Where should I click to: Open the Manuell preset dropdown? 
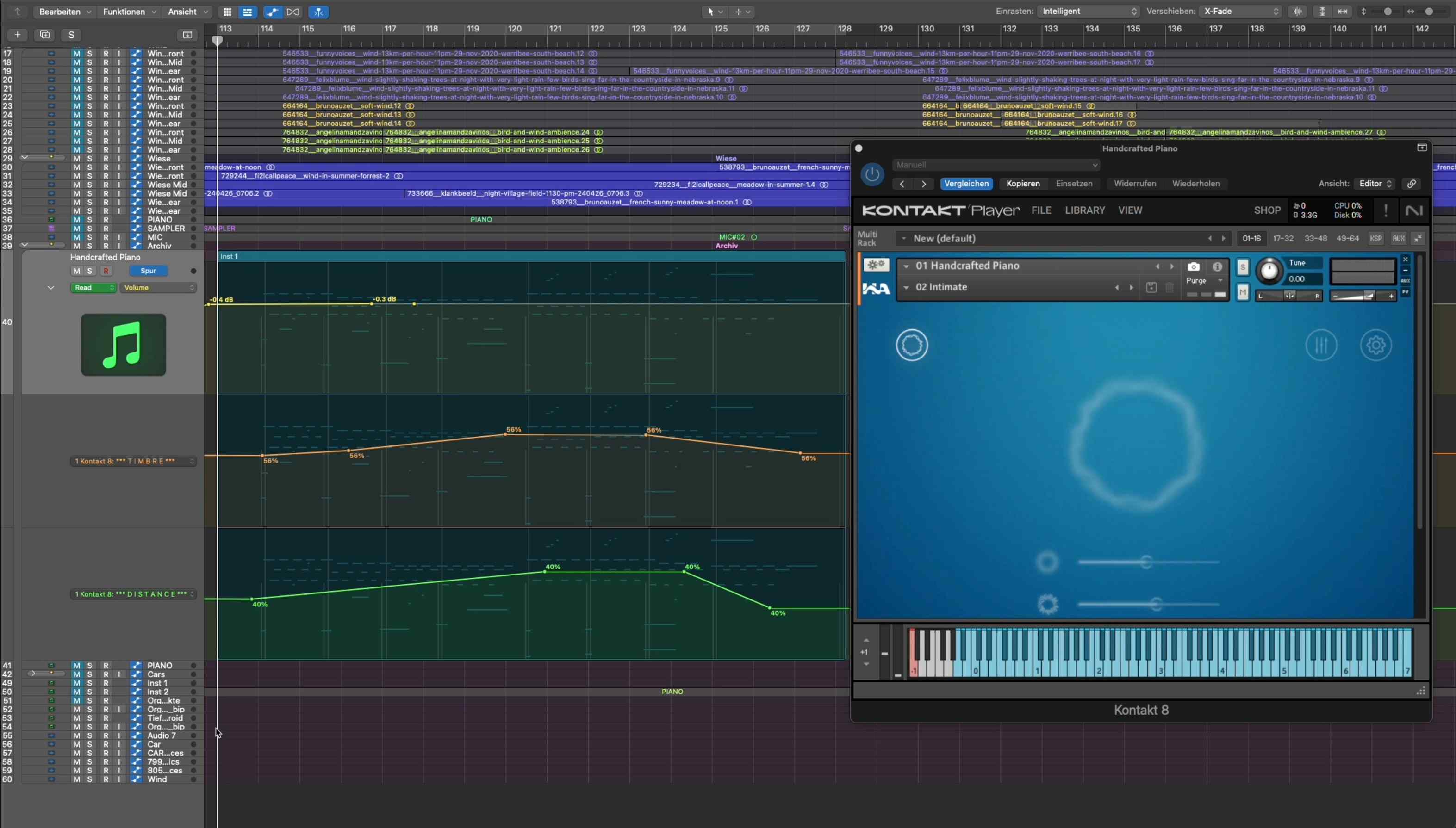(995, 165)
